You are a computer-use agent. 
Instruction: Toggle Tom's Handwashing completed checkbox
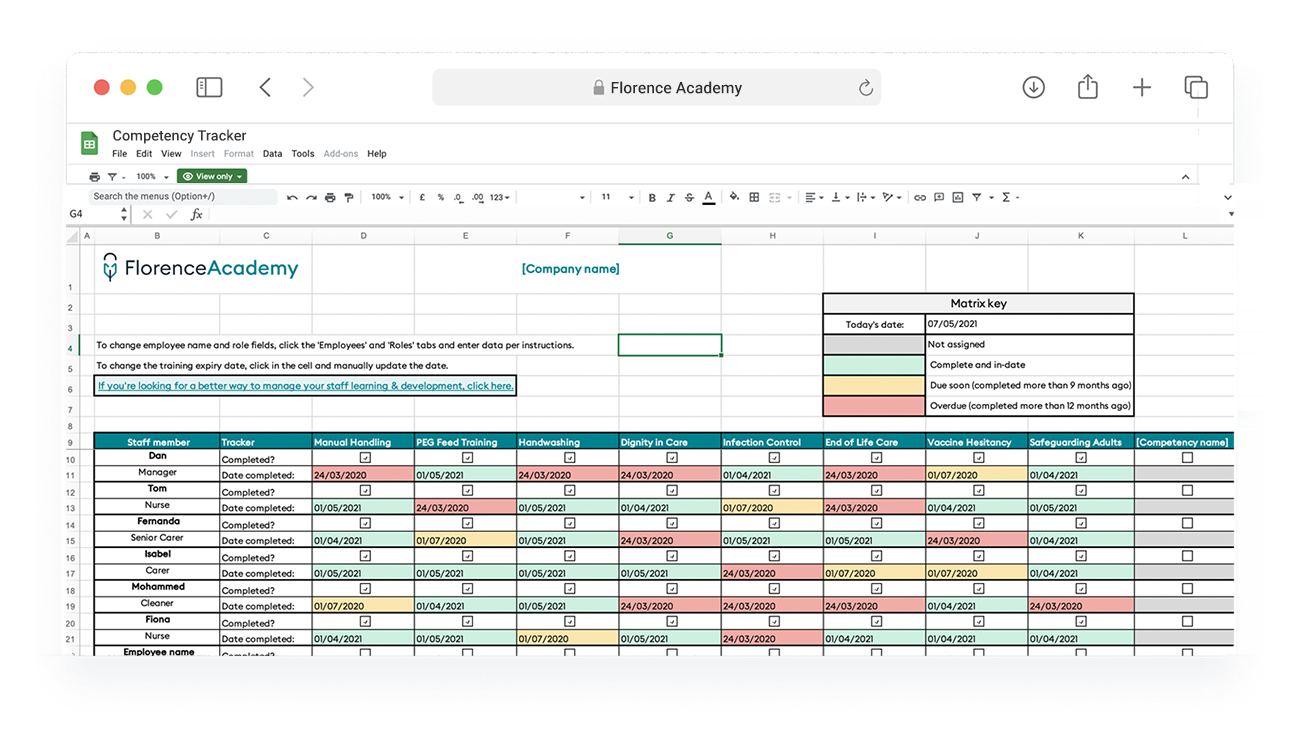(567, 490)
